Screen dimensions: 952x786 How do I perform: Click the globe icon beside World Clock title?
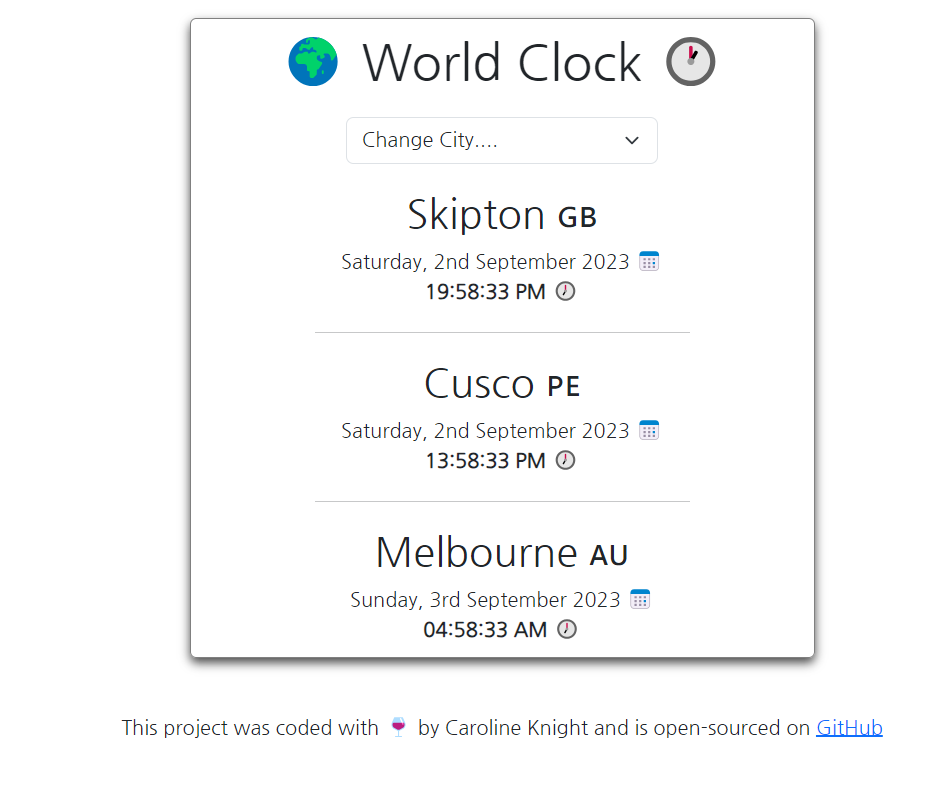pos(313,61)
